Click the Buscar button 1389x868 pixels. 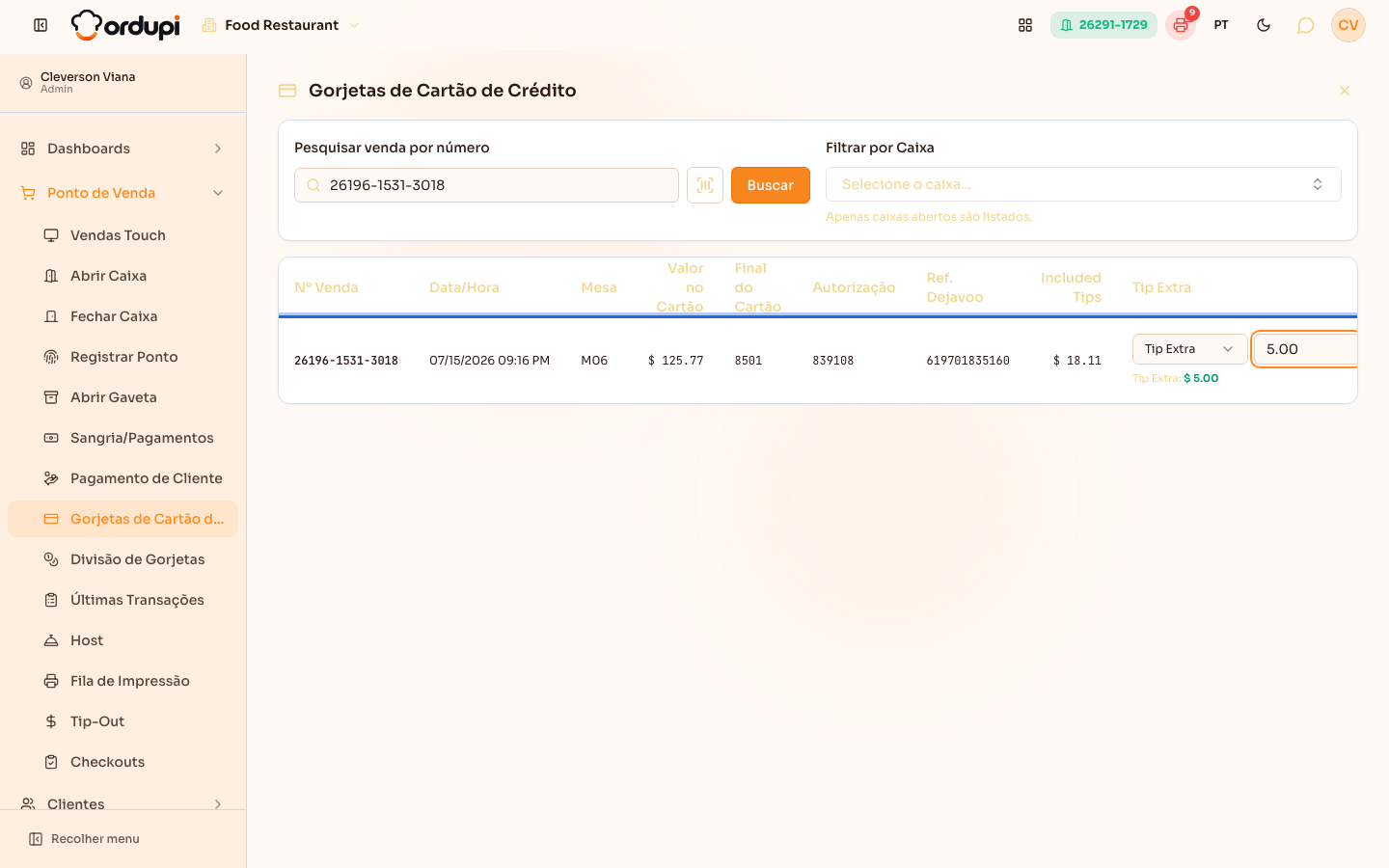click(x=771, y=185)
